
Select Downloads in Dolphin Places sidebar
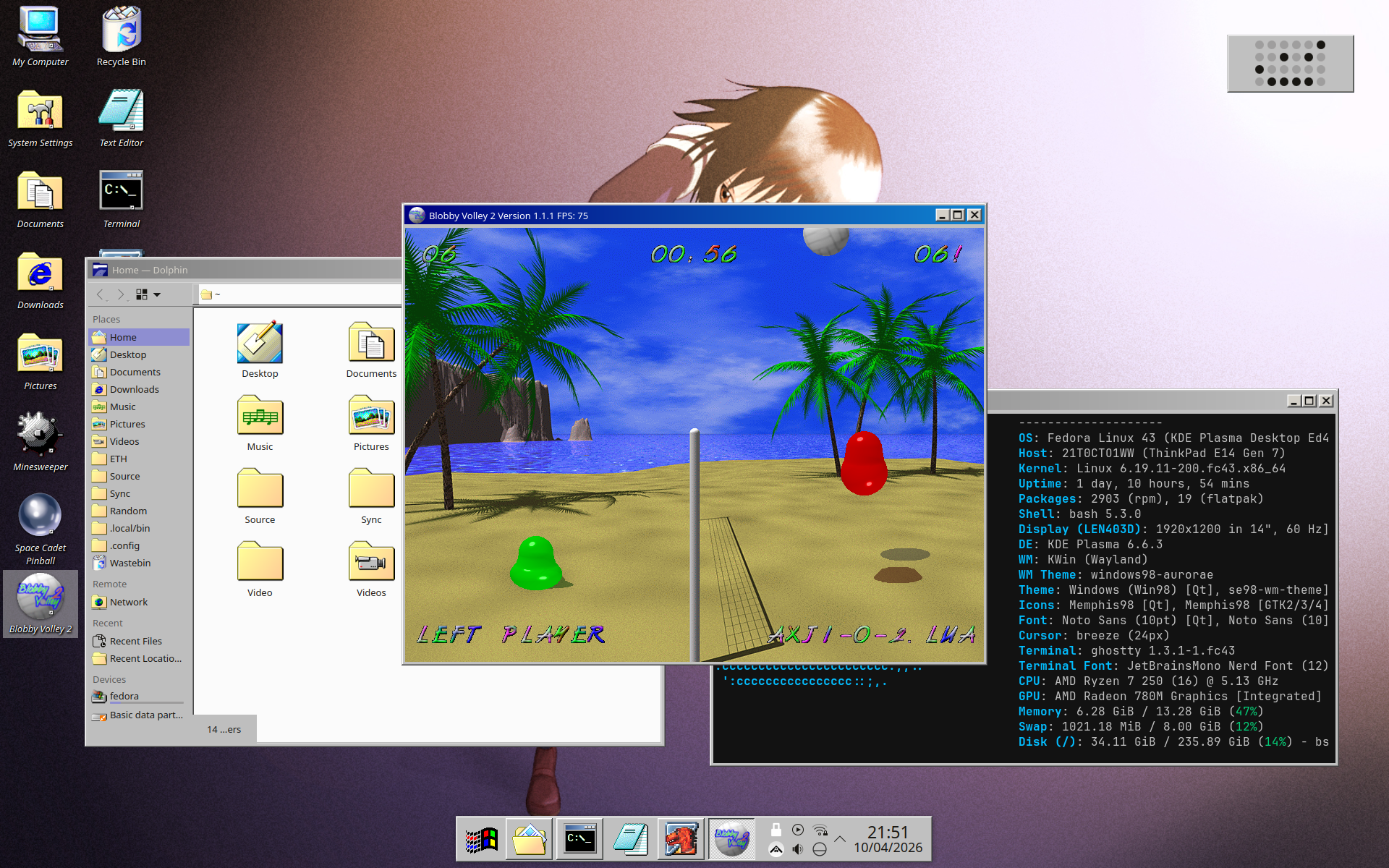[134, 389]
